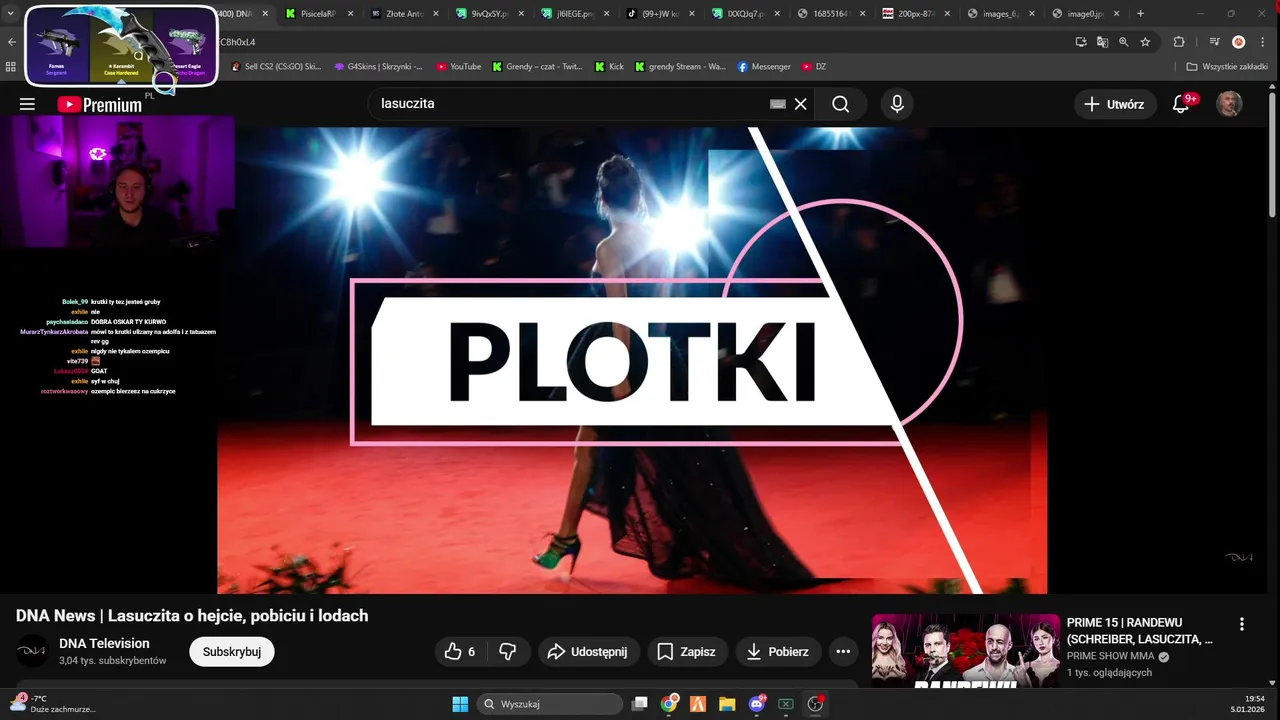Translate this page icon in address bar
Viewport: 1280px width, 720px height.
tap(1102, 42)
